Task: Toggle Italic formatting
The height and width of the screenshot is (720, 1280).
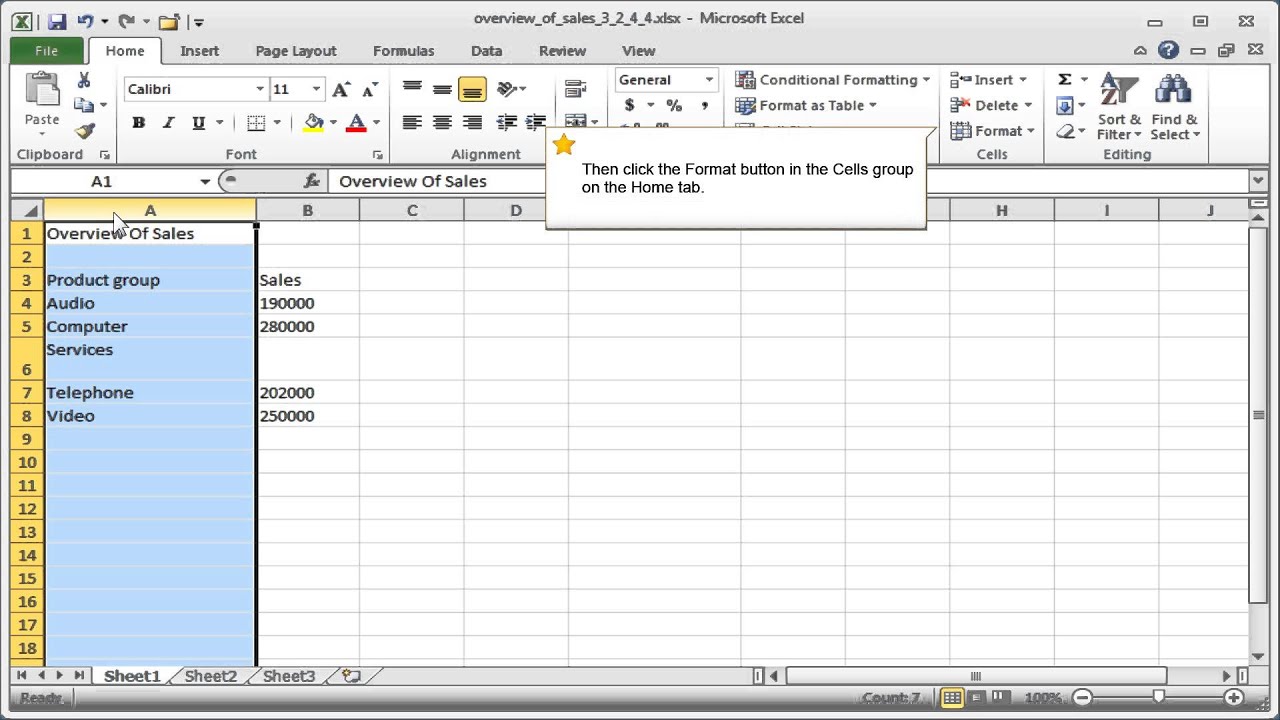Action: click(x=168, y=123)
